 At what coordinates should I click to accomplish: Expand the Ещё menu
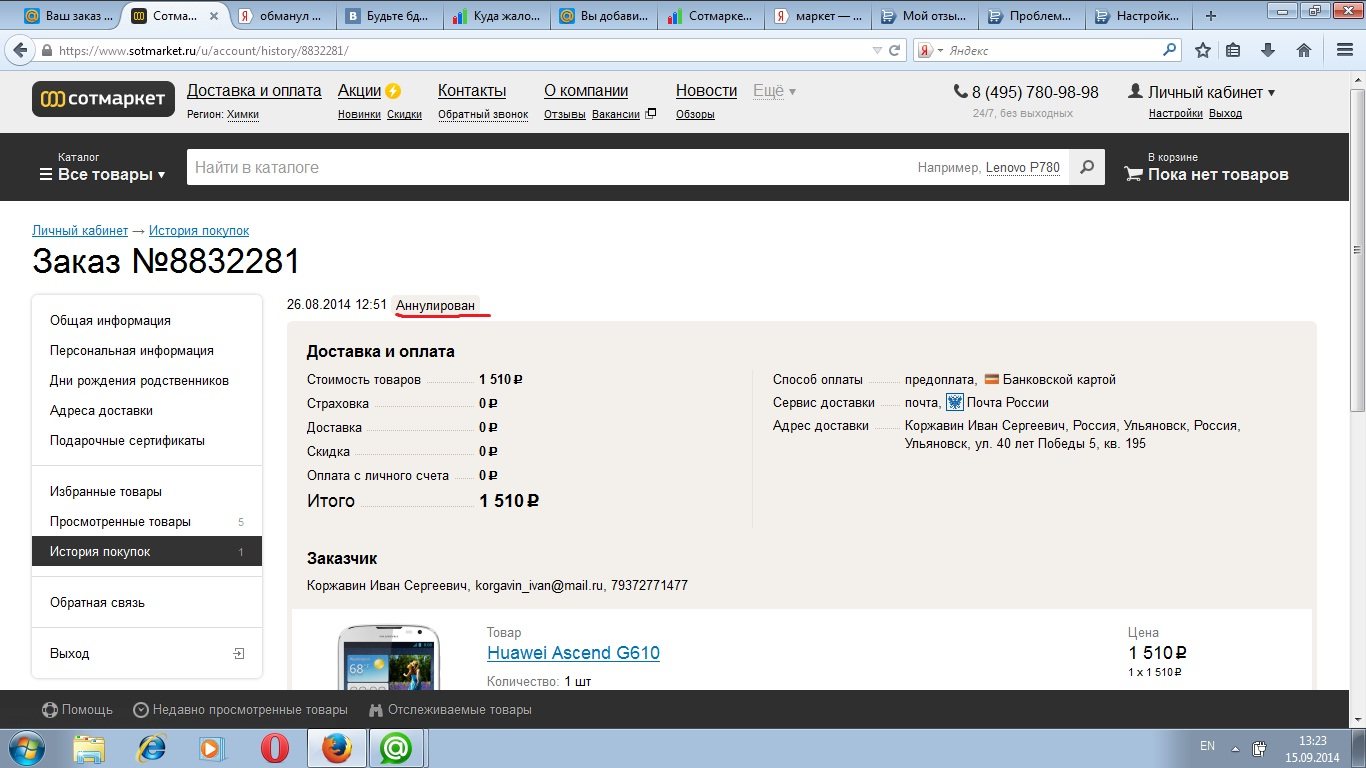[x=774, y=91]
